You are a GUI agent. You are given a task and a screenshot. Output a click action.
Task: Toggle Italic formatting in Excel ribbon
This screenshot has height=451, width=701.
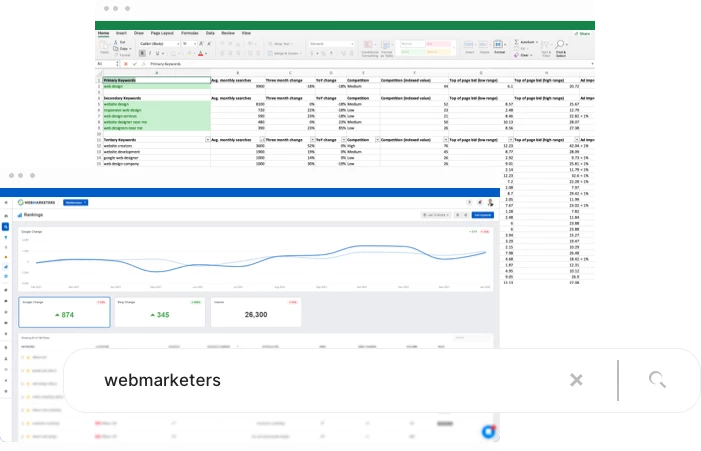tap(150, 54)
